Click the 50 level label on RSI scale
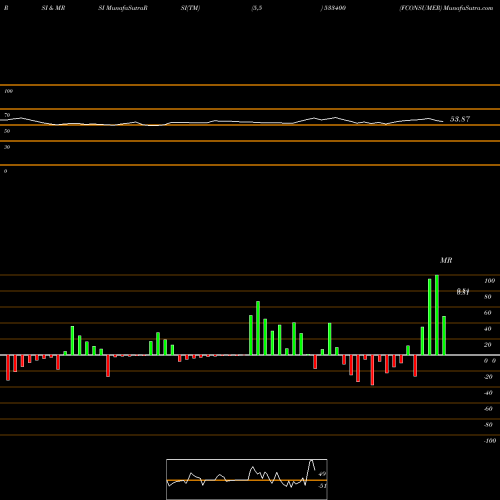500x500 pixels. coord(7,131)
